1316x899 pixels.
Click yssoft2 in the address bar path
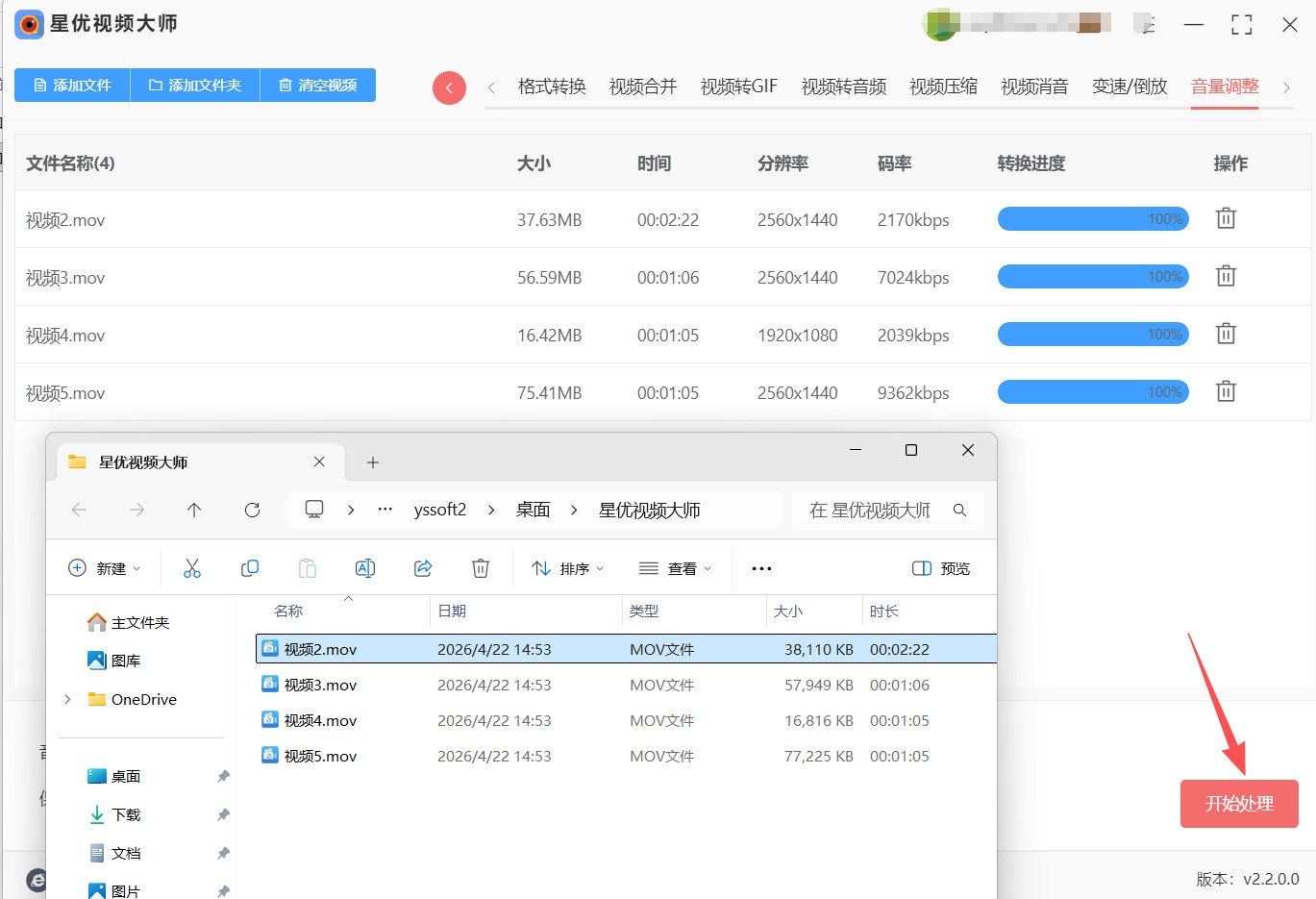440,510
